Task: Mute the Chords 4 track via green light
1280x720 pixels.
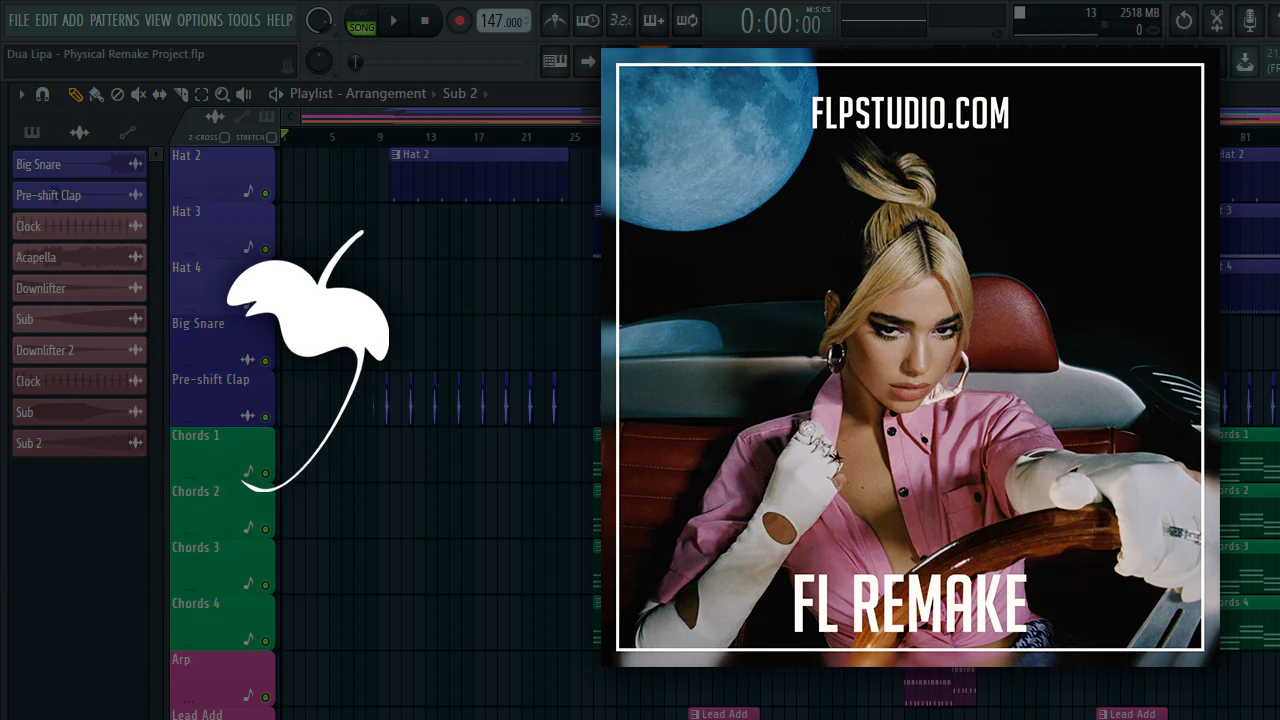Action: coord(265,641)
